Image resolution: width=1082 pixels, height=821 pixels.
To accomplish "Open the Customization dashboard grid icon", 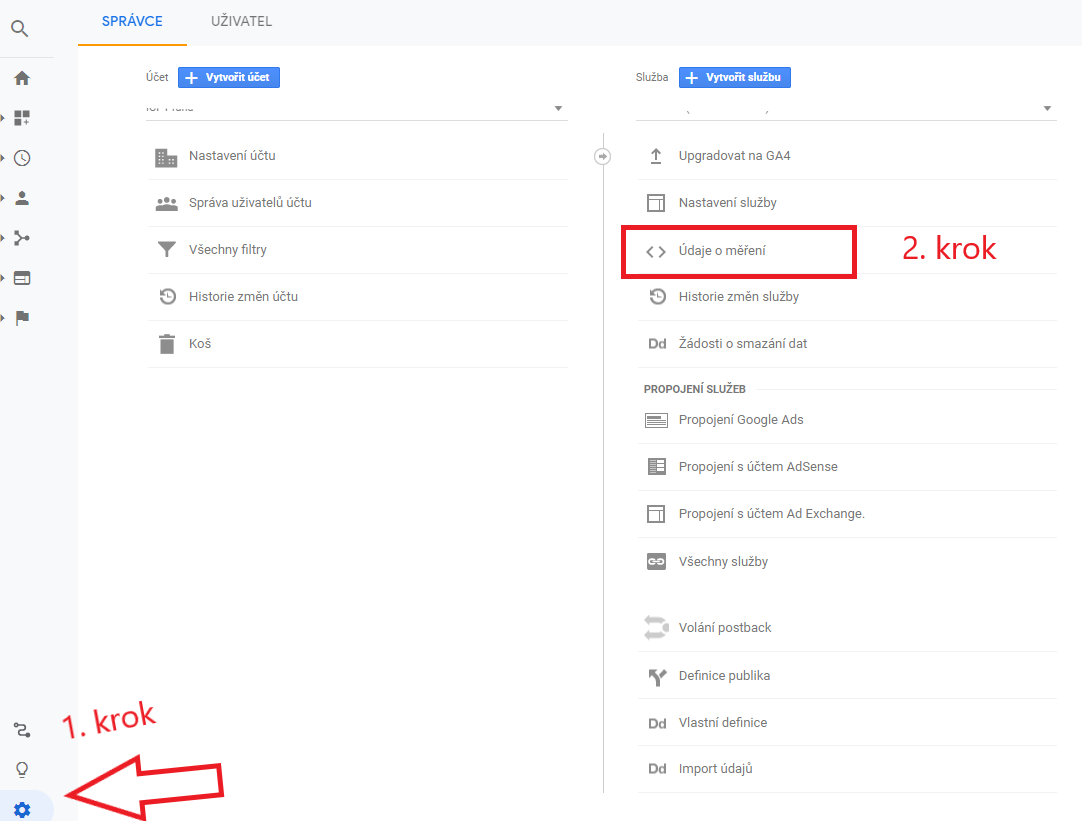I will (22, 118).
